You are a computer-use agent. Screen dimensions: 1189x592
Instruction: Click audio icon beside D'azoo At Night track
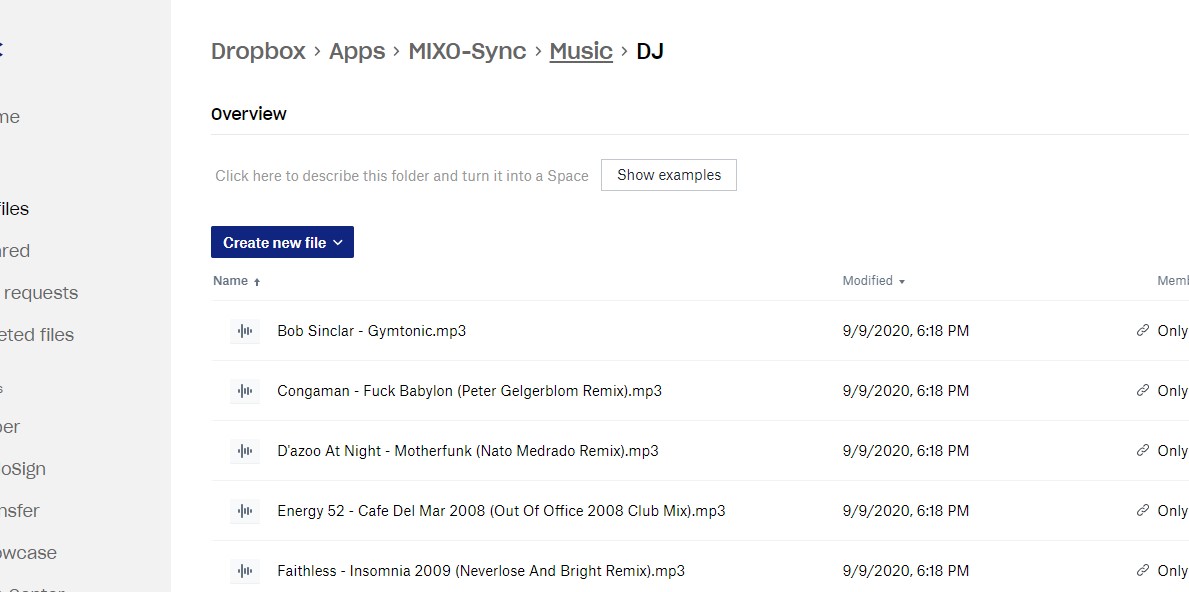click(244, 451)
